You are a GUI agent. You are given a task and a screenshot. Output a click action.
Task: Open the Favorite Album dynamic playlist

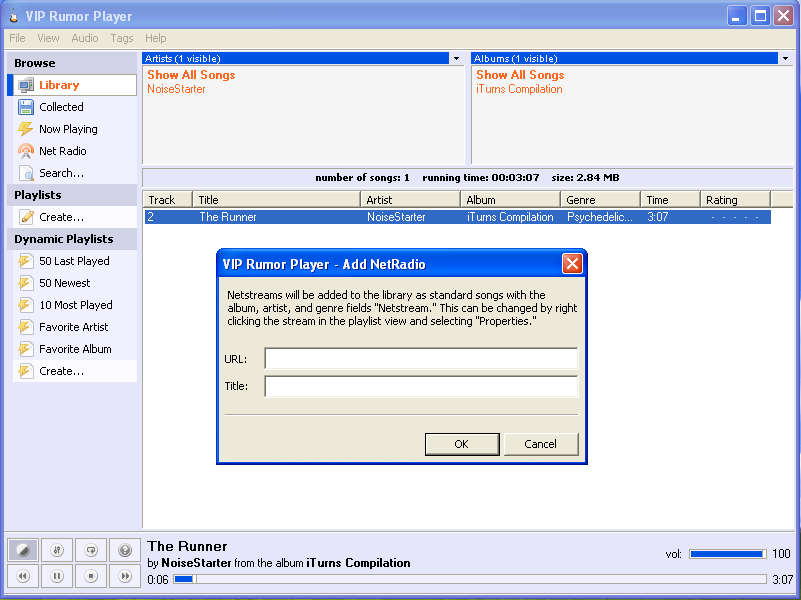pos(73,349)
